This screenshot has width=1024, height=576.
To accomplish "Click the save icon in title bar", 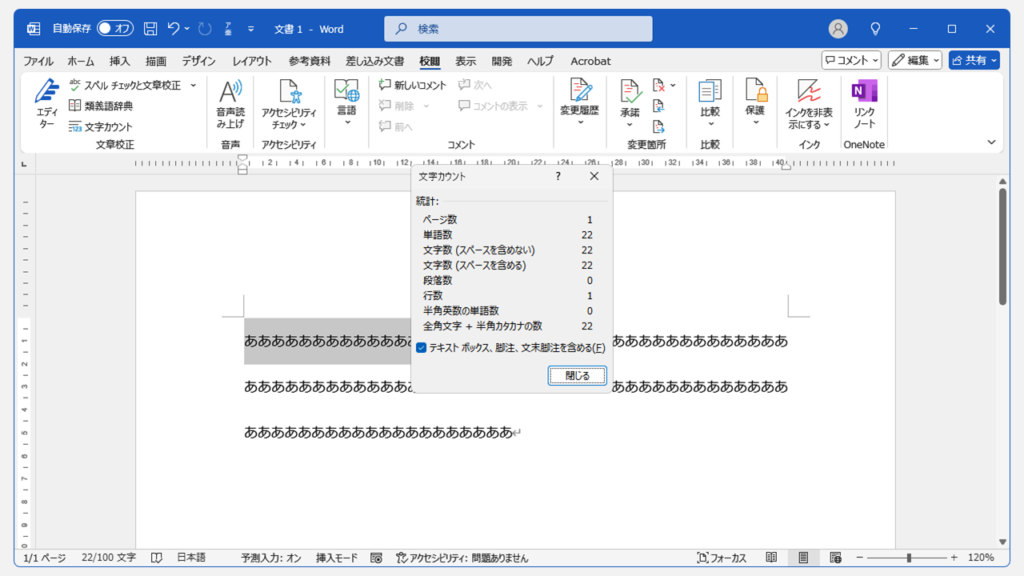I will (150, 29).
